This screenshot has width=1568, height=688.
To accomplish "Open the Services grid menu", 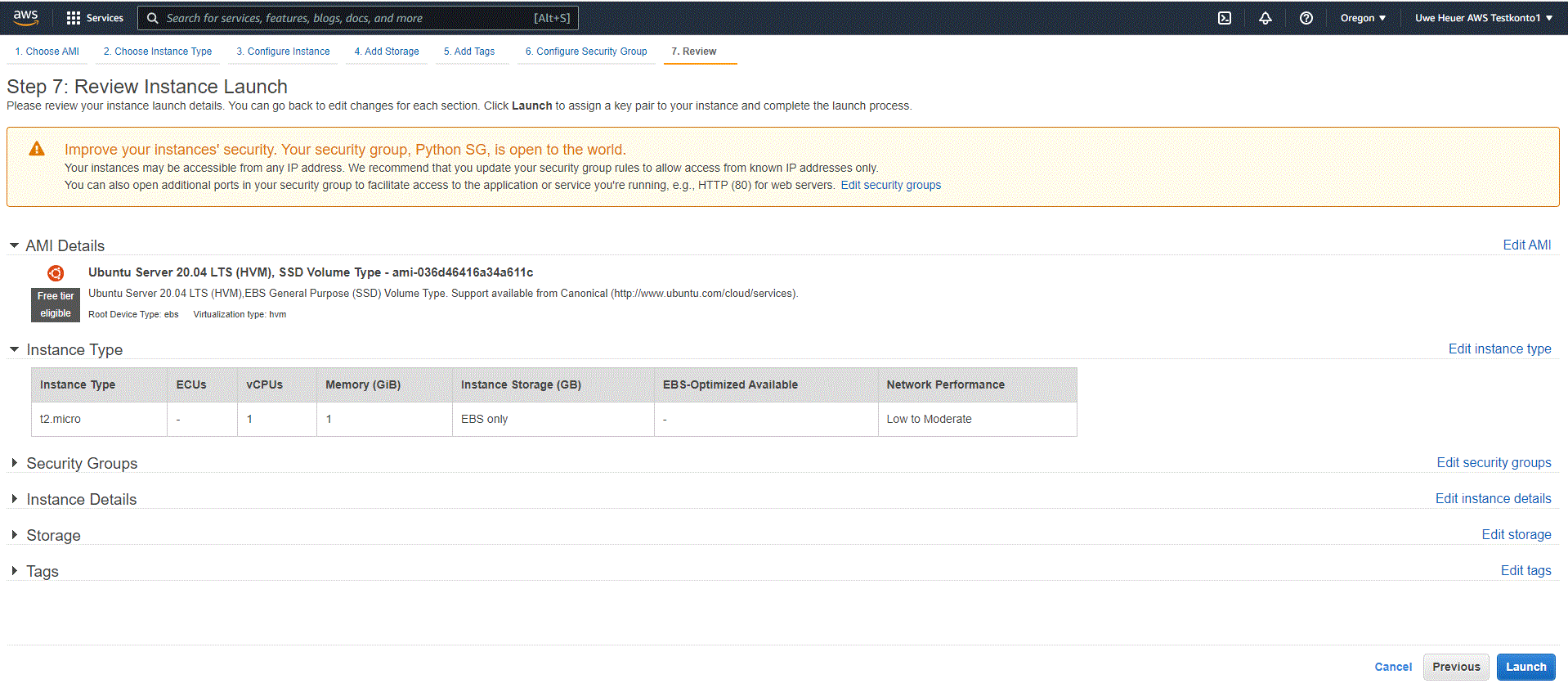I will (74, 18).
